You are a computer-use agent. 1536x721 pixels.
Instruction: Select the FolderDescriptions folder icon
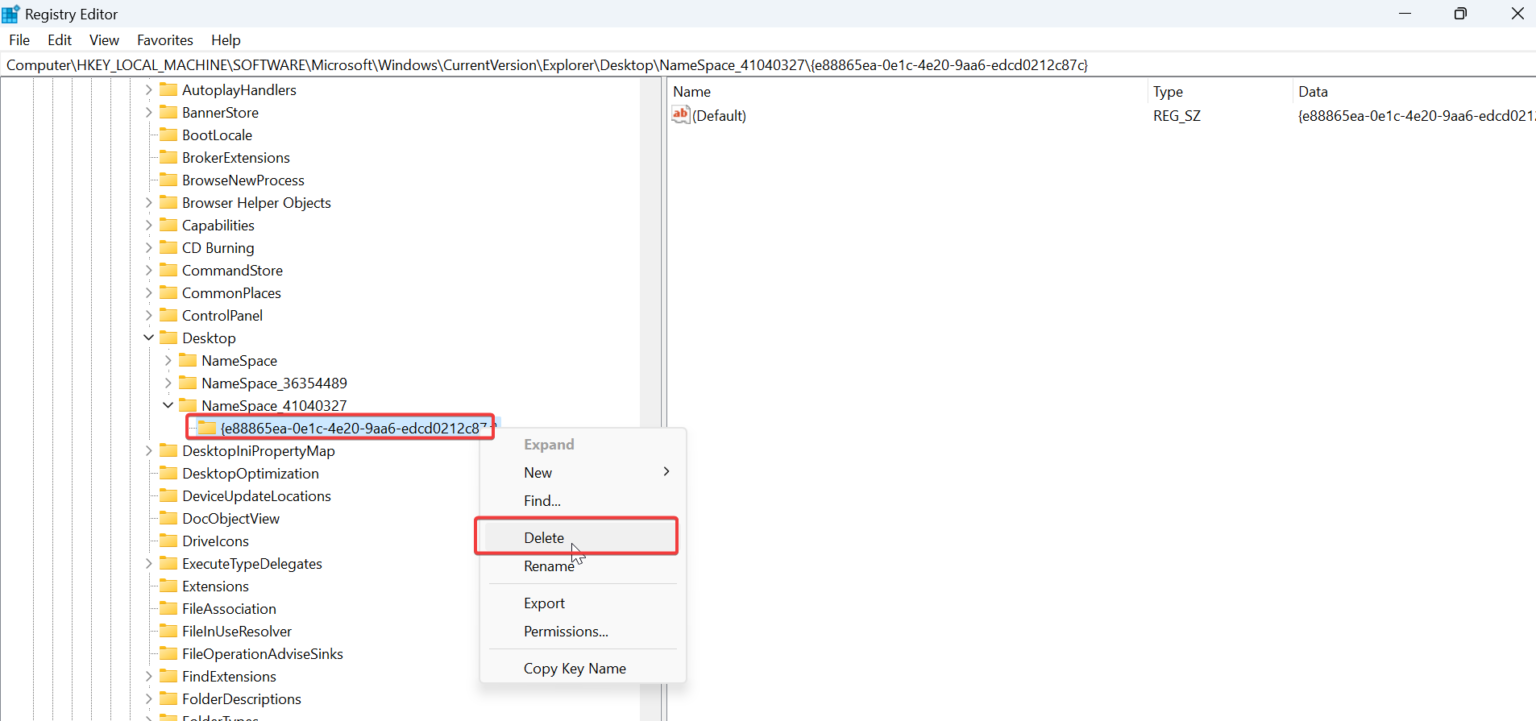[x=167, y=698]
